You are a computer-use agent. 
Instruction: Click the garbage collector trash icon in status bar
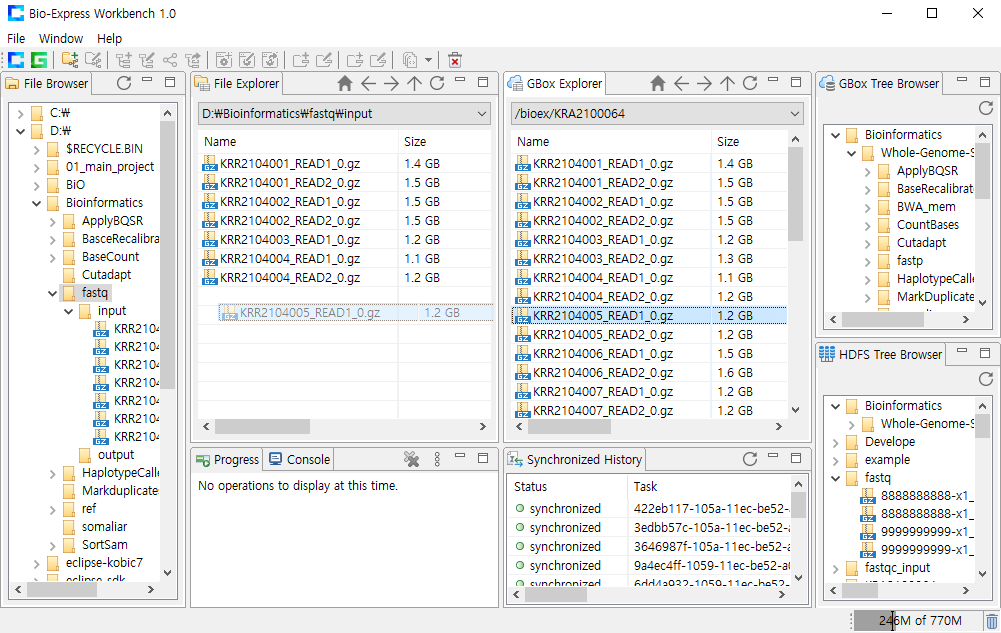pos(991,620)
